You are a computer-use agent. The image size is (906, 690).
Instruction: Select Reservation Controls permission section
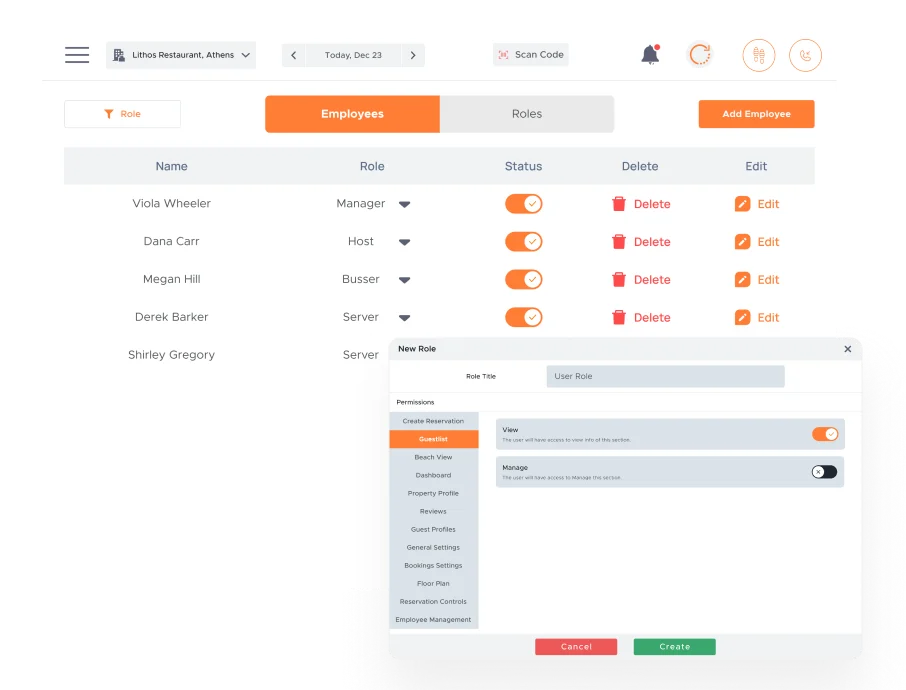pyautogui.click(x=434, y=602)
